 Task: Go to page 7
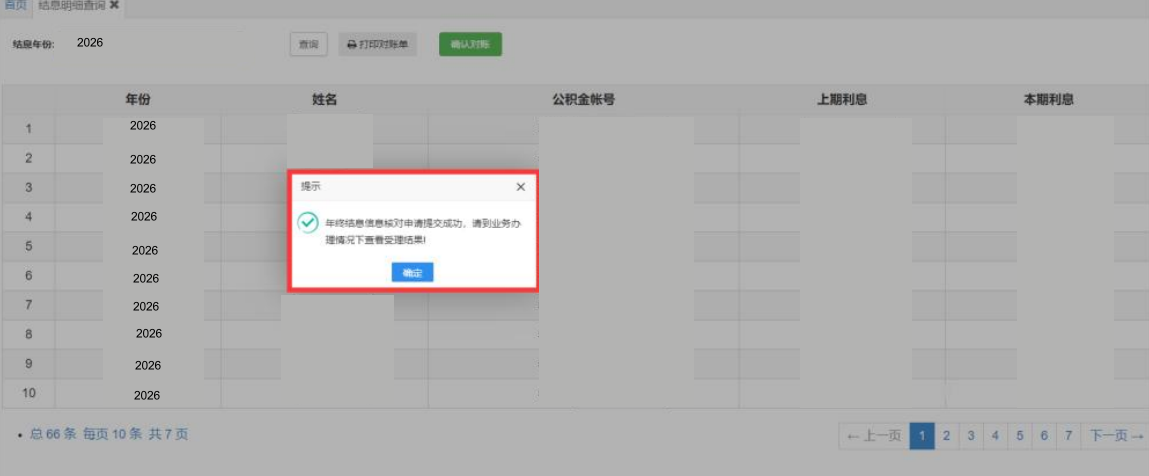click(1068, 436)
